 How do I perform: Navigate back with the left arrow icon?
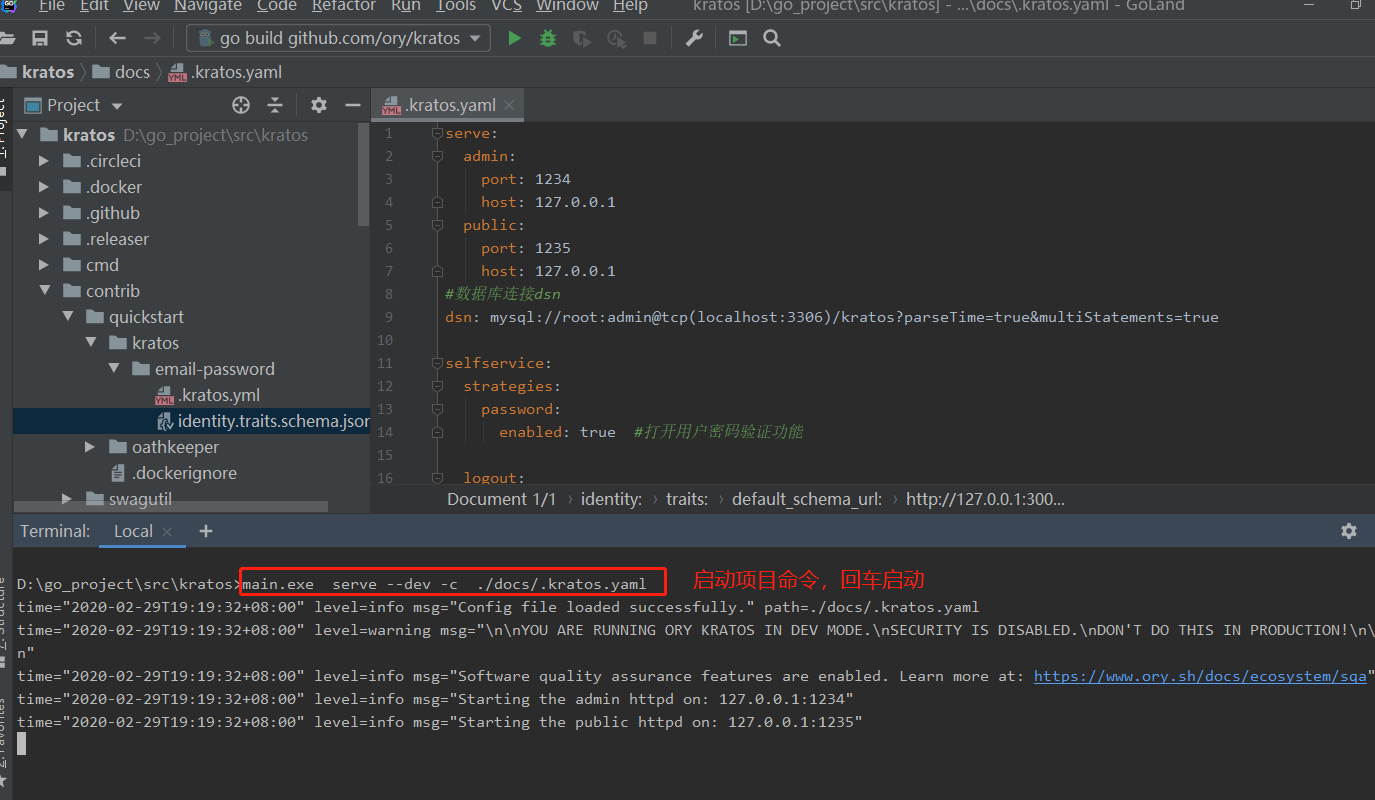tap(118, 38)
